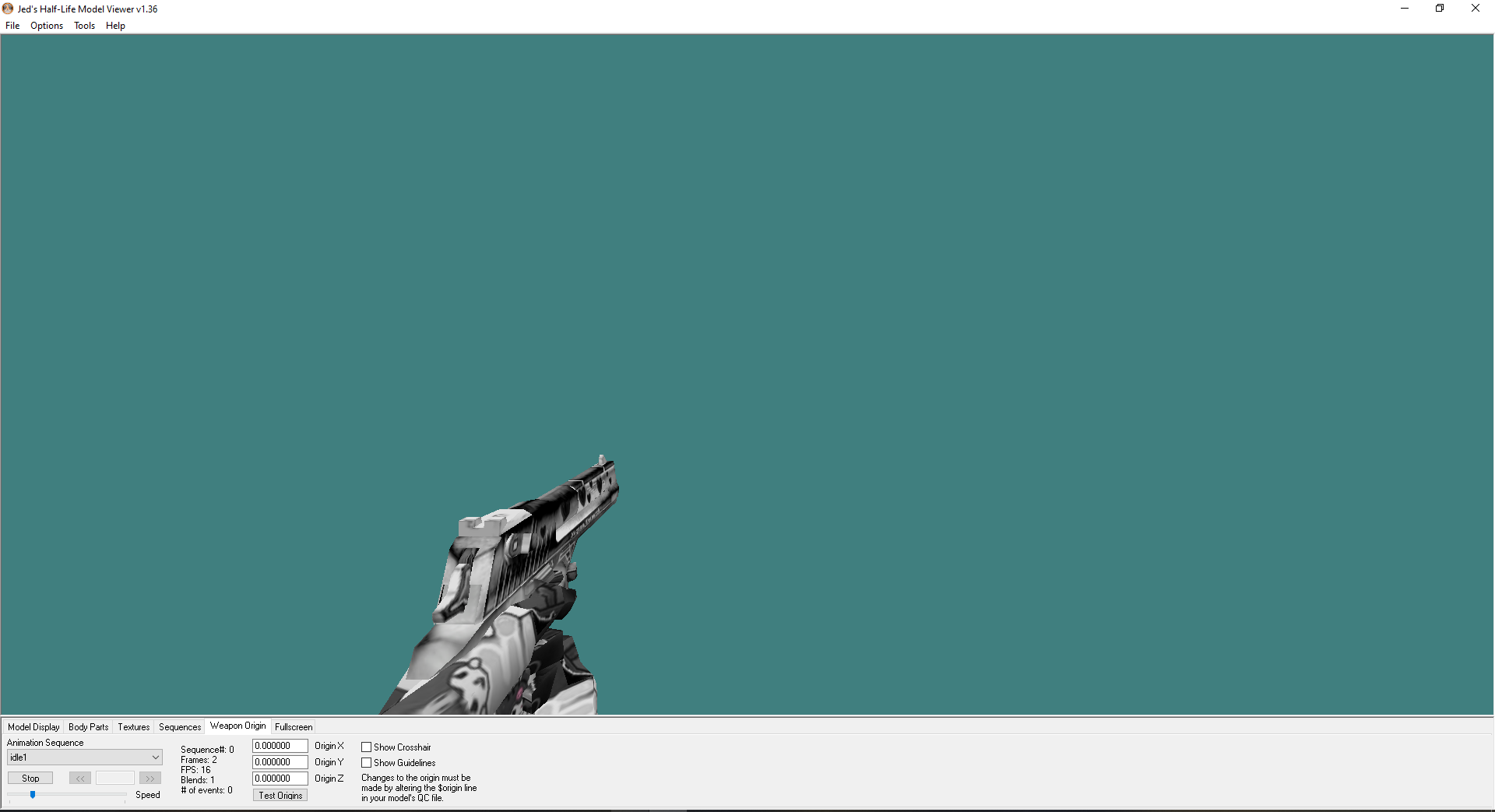Open the Options menu

[47, 26]
